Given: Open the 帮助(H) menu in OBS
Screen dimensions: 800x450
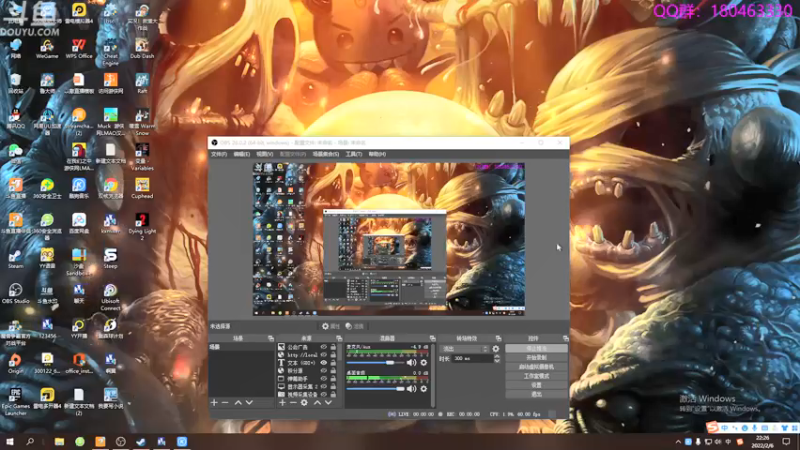Looking at the screenshot, I should 377,154.
